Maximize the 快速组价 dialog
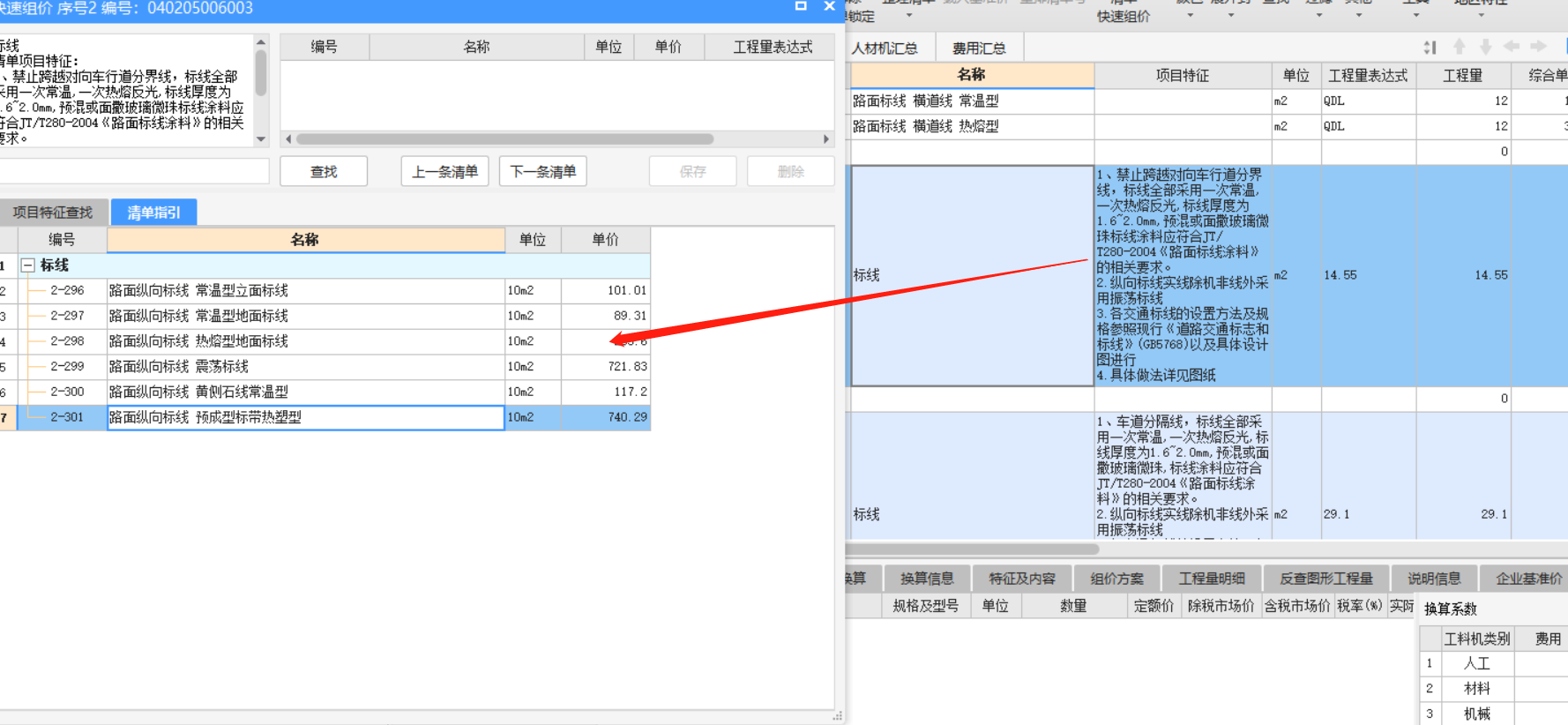The image size is (1568, 725). [x=801, y=6]
